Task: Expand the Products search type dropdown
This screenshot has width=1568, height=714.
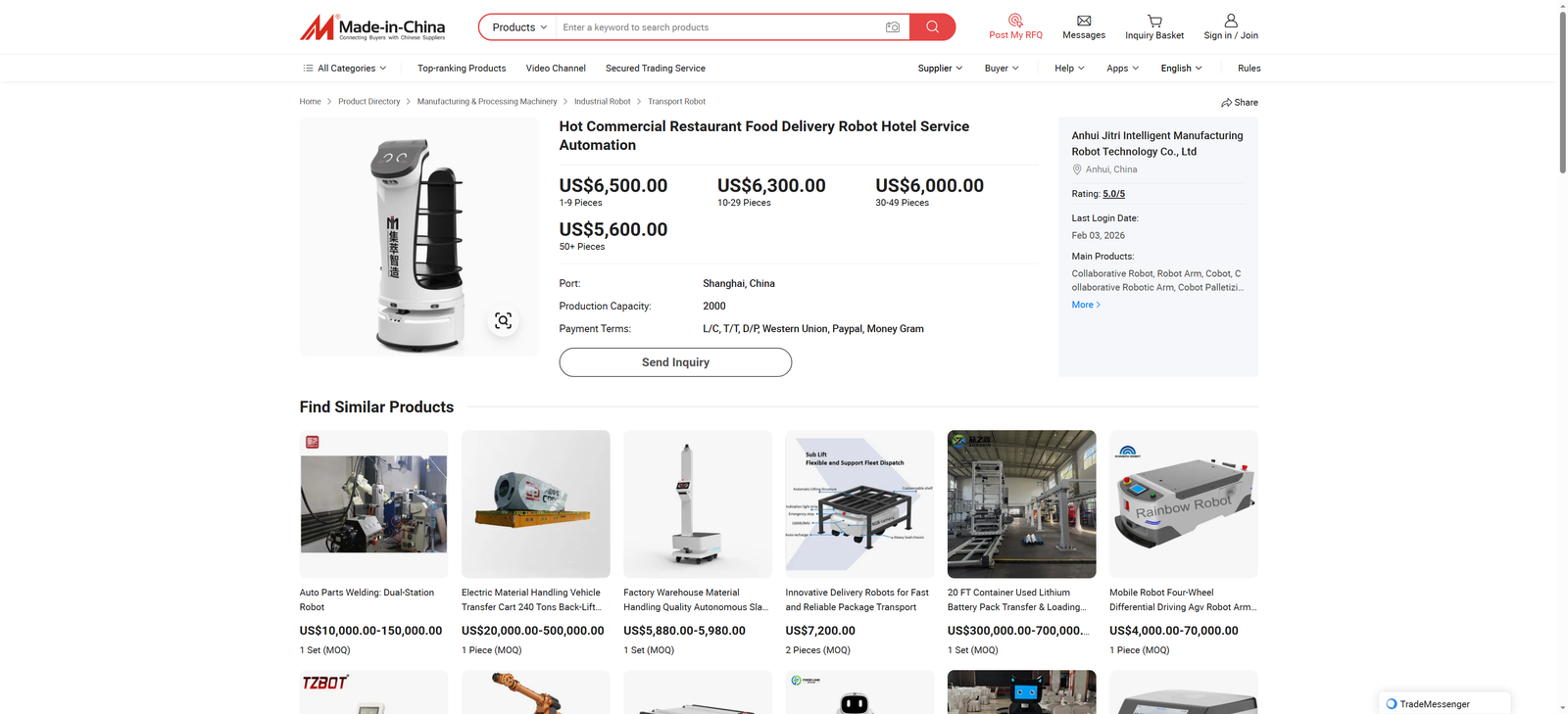Action: 518,27
